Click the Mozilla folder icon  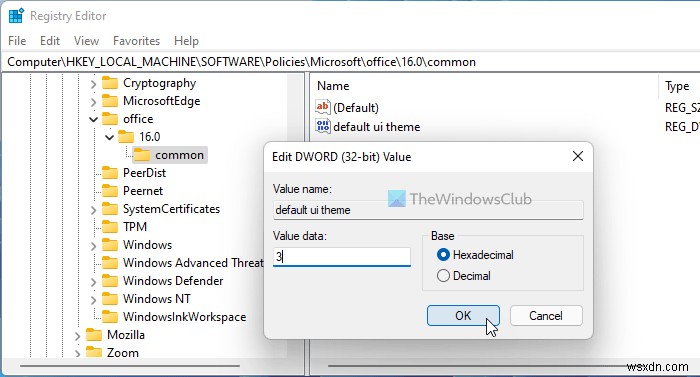94,335
